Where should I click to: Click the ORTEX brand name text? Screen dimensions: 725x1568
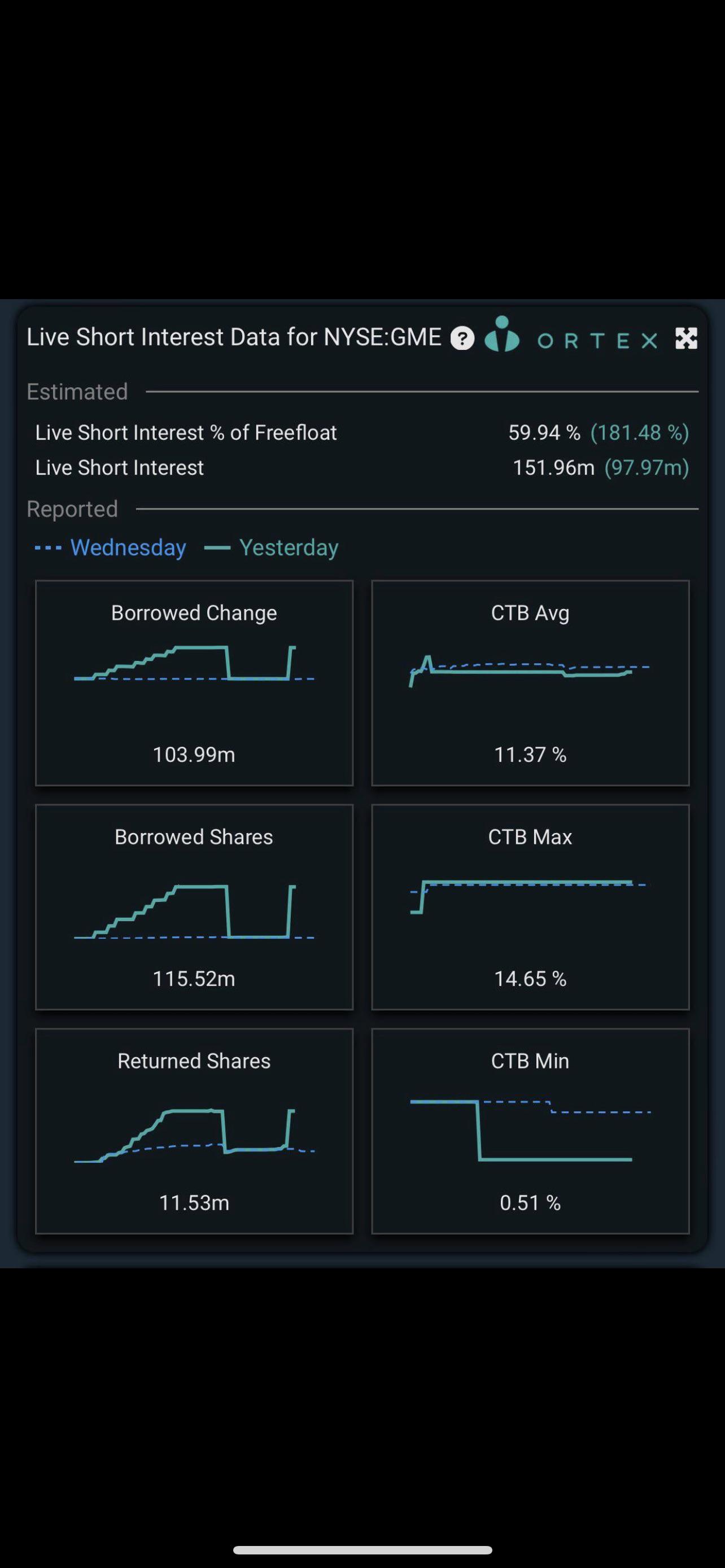[597, 340]
